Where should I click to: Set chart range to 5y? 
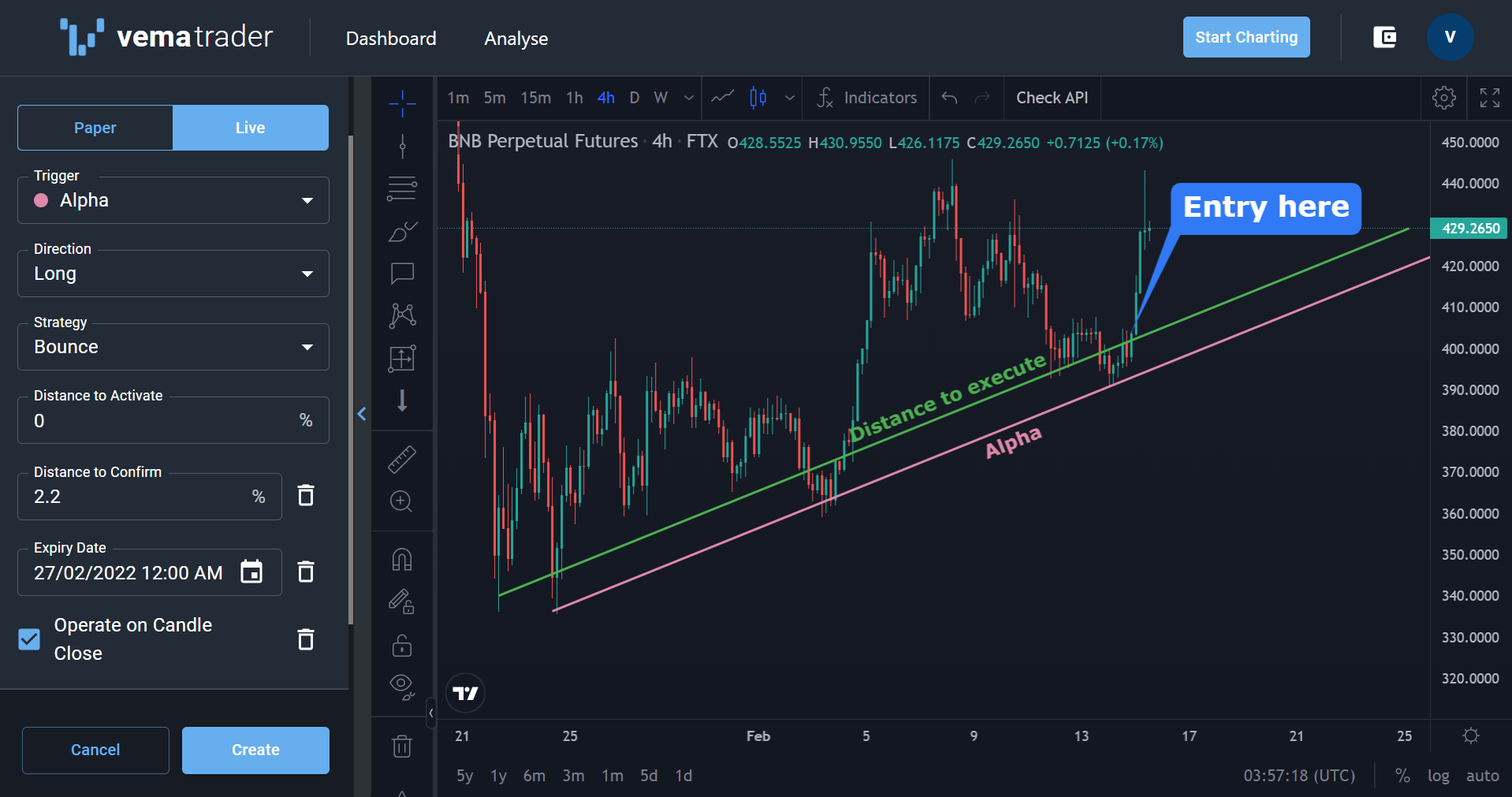pyautogui.click(x=465, y=776)
